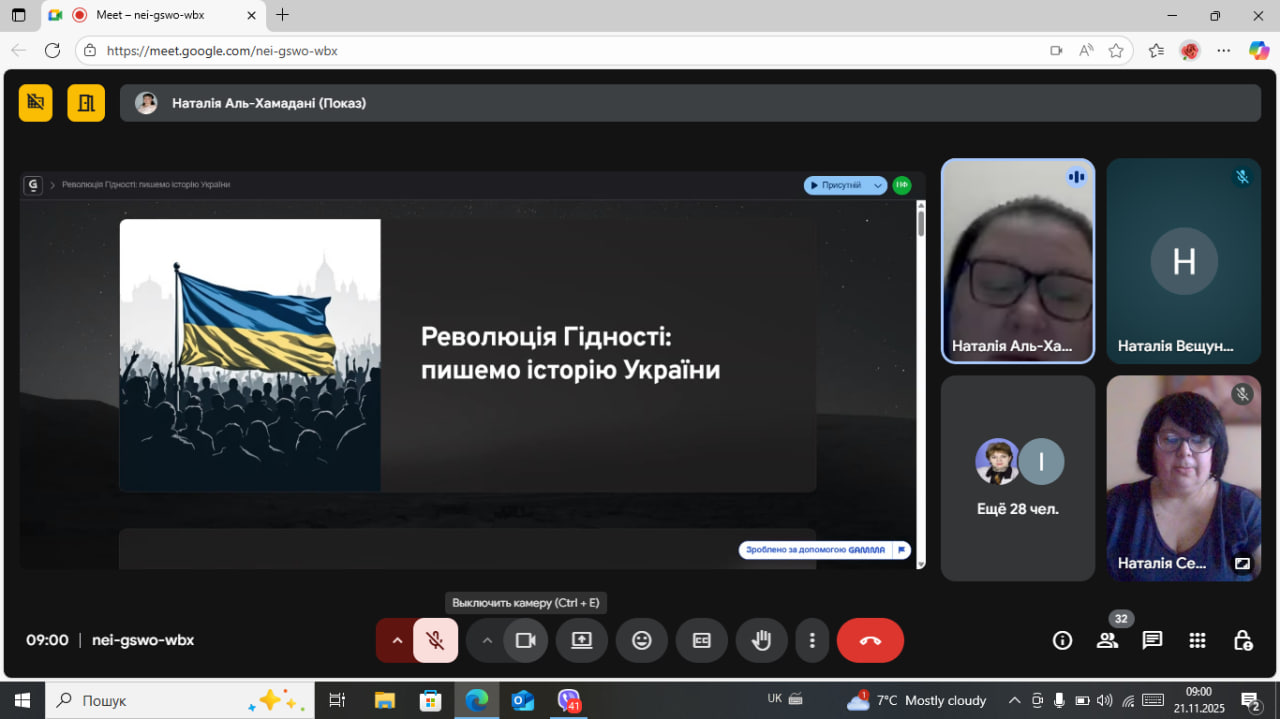Open meeting details info icon
Image resolution: width=1280 pixels, height=719 pixels.
1062,641
